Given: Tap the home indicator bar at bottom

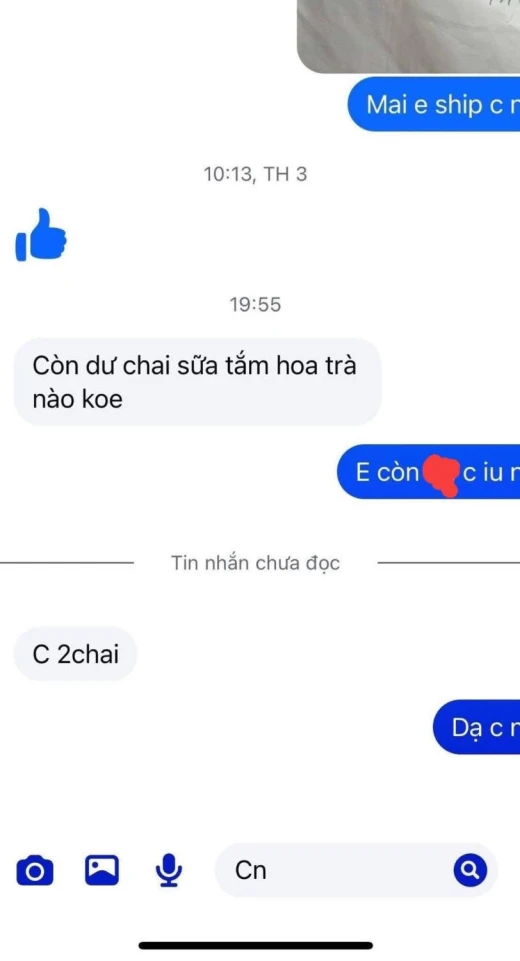Looking at the screenshot, I should pos(256,946).
